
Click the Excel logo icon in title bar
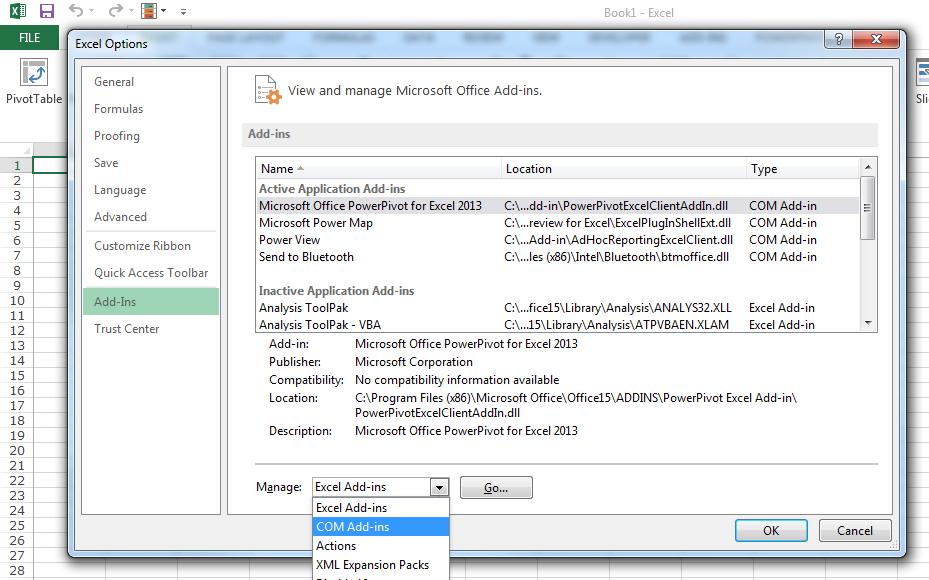click(x=18, y=11)
